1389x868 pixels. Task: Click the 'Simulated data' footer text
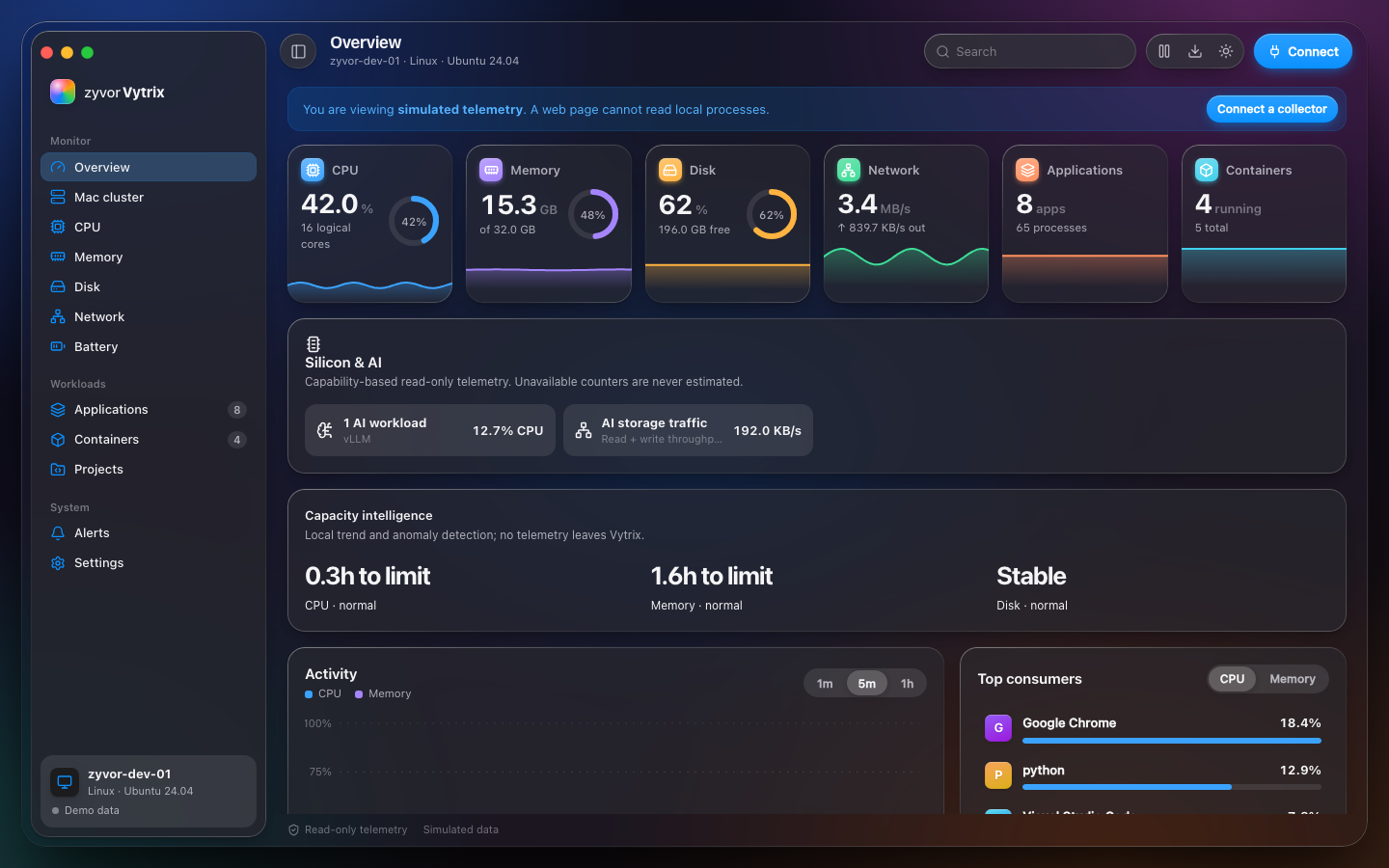[461, 829]
